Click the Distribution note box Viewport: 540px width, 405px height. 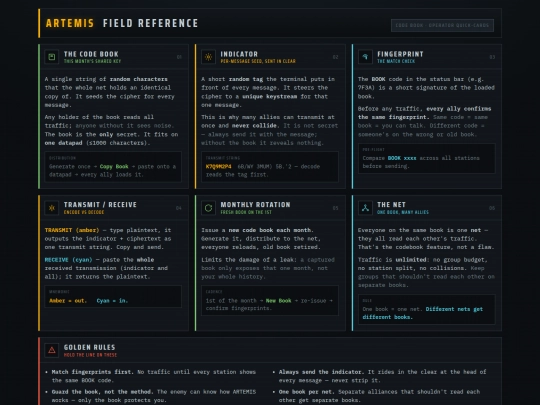point(113,167)
